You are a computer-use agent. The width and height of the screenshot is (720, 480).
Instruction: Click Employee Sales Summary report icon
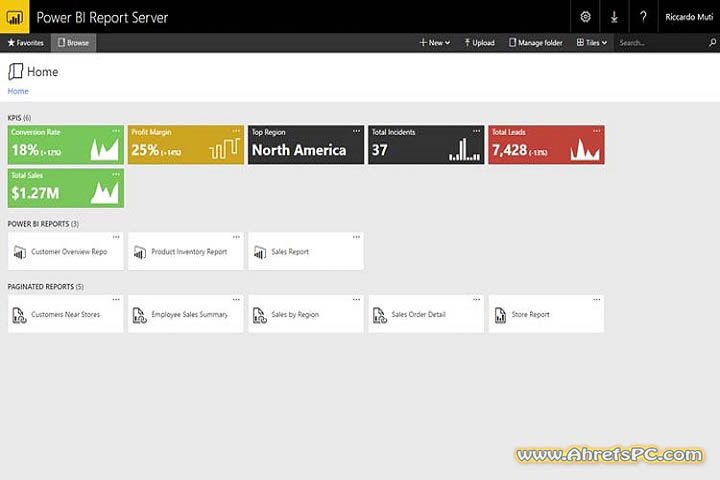[139, 315]
